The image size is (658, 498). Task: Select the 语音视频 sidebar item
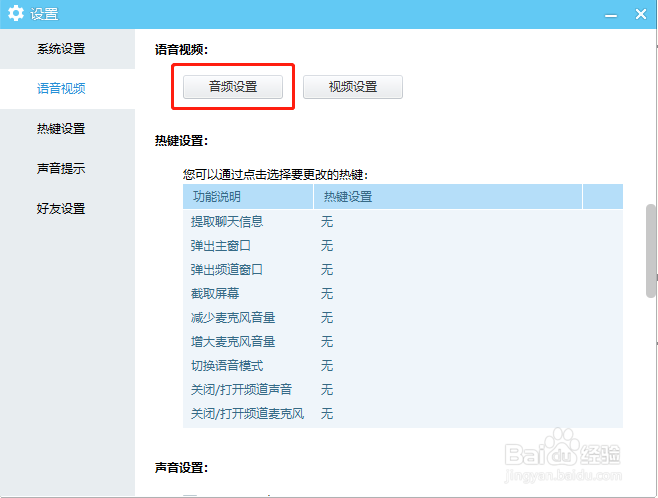pos(67,89)
